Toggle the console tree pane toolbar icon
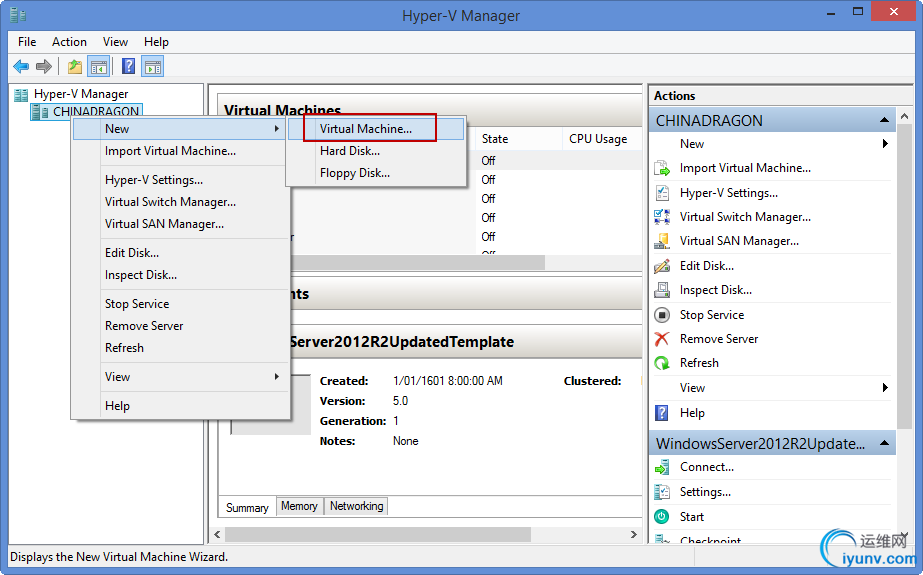 click(x=98, y=67)
